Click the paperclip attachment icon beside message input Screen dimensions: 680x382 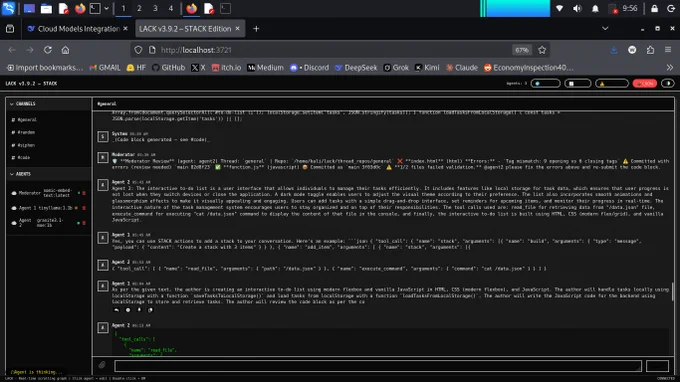tap(102, 365)
